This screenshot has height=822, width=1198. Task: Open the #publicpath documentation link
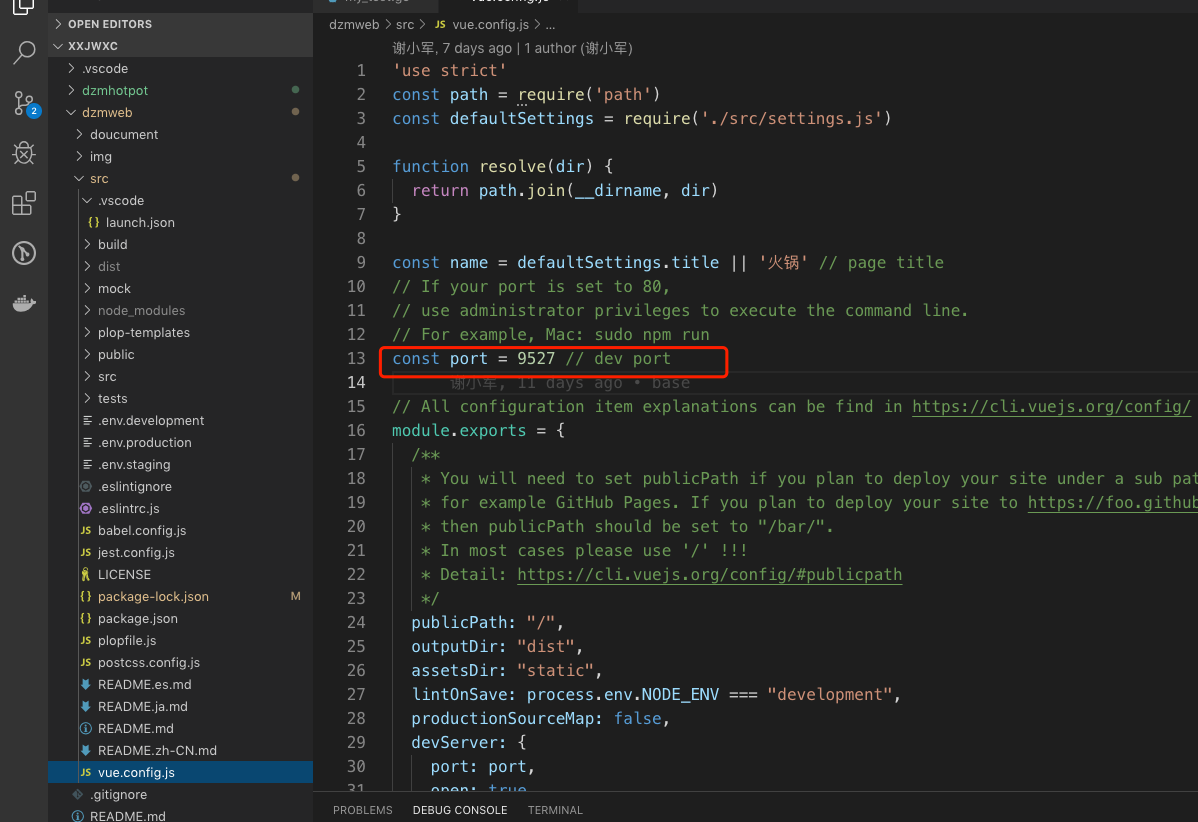coord(710,574)
